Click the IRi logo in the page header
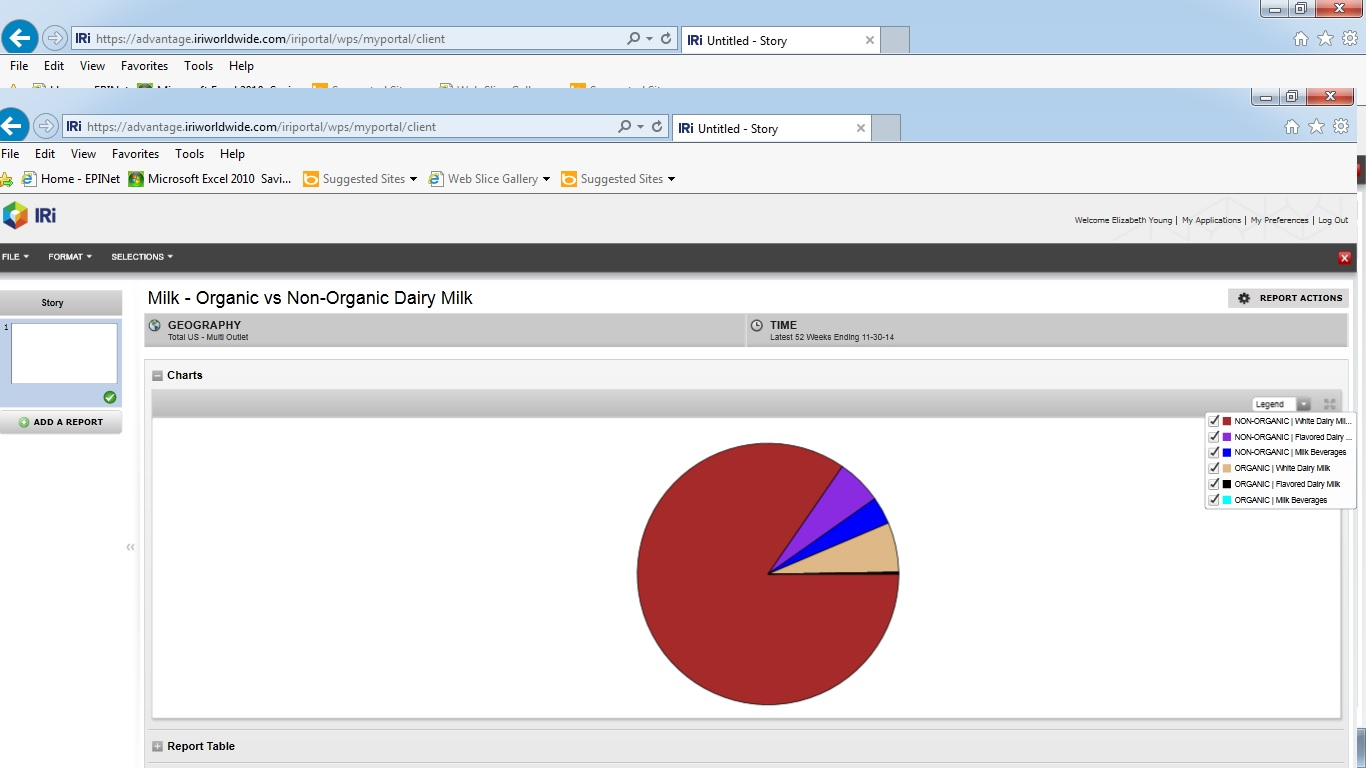 tap(29, 215)
